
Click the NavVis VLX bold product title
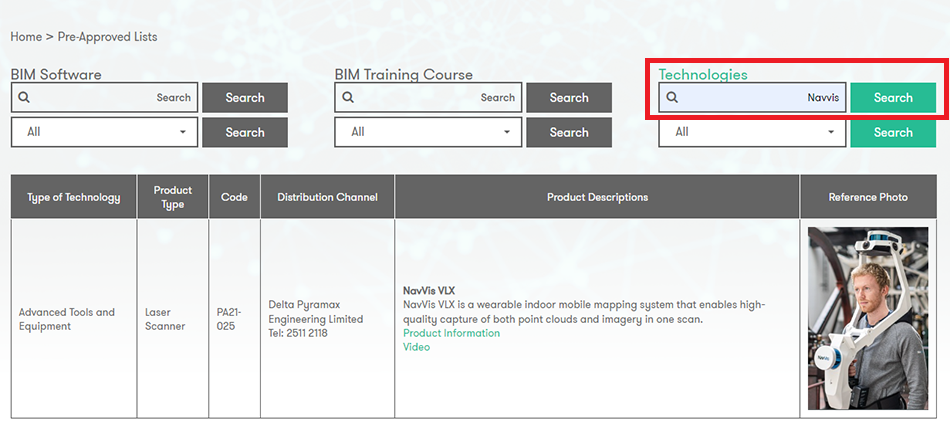click(429, 291)
